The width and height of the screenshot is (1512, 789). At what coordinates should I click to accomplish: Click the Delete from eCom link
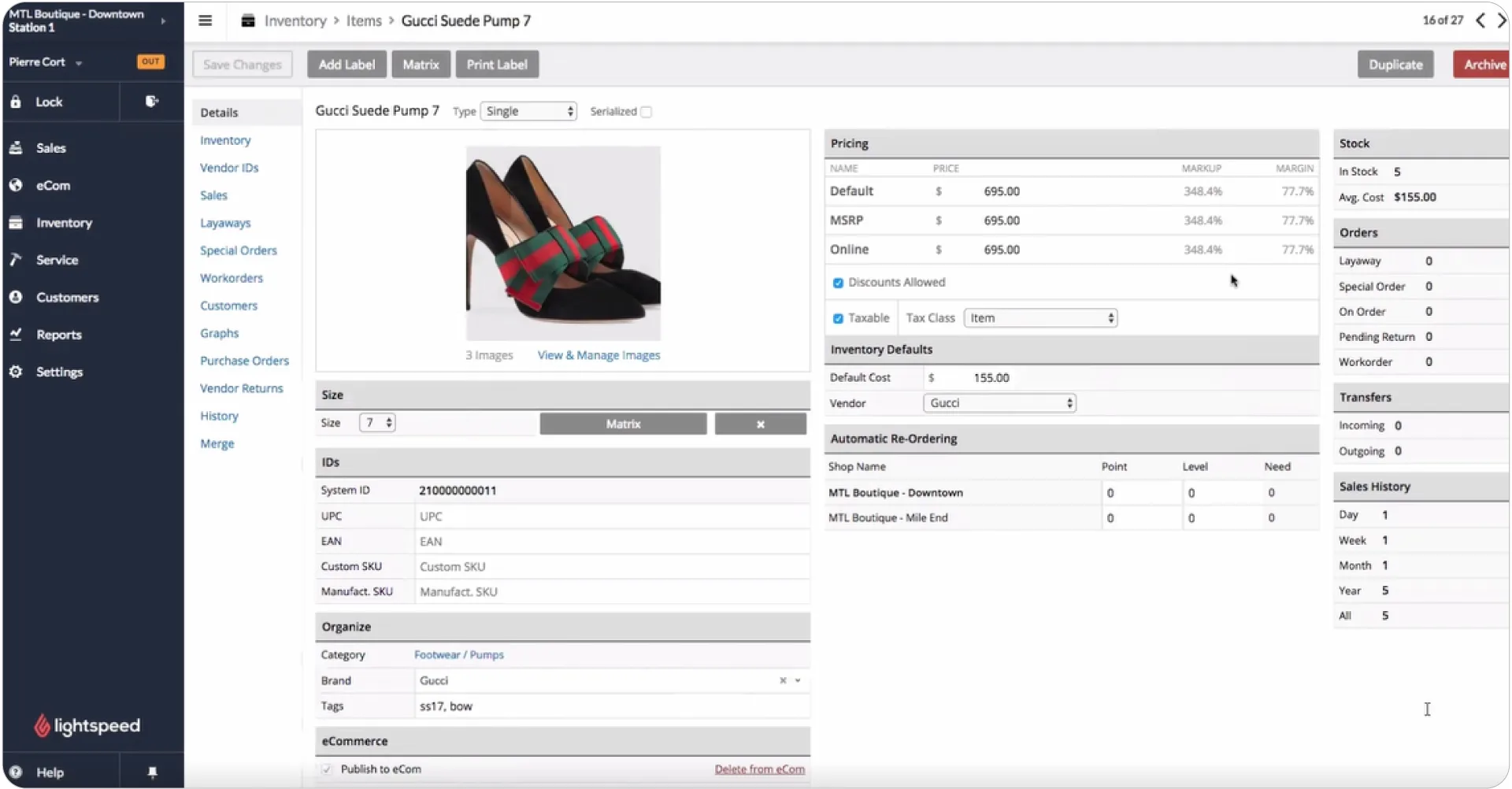pyautogui.click(x=760, y=769)
